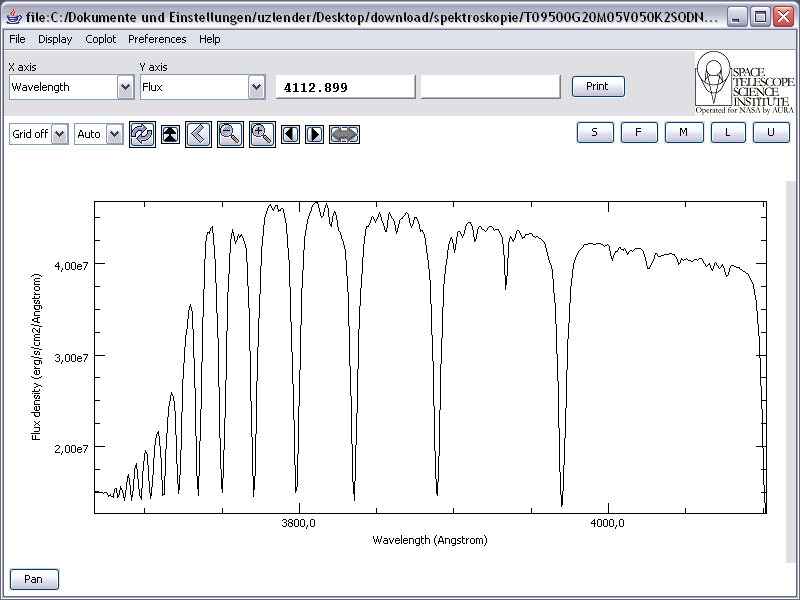Open the Help menu
The width and height of the screenshot is (800, 600).
click(210, 39)
